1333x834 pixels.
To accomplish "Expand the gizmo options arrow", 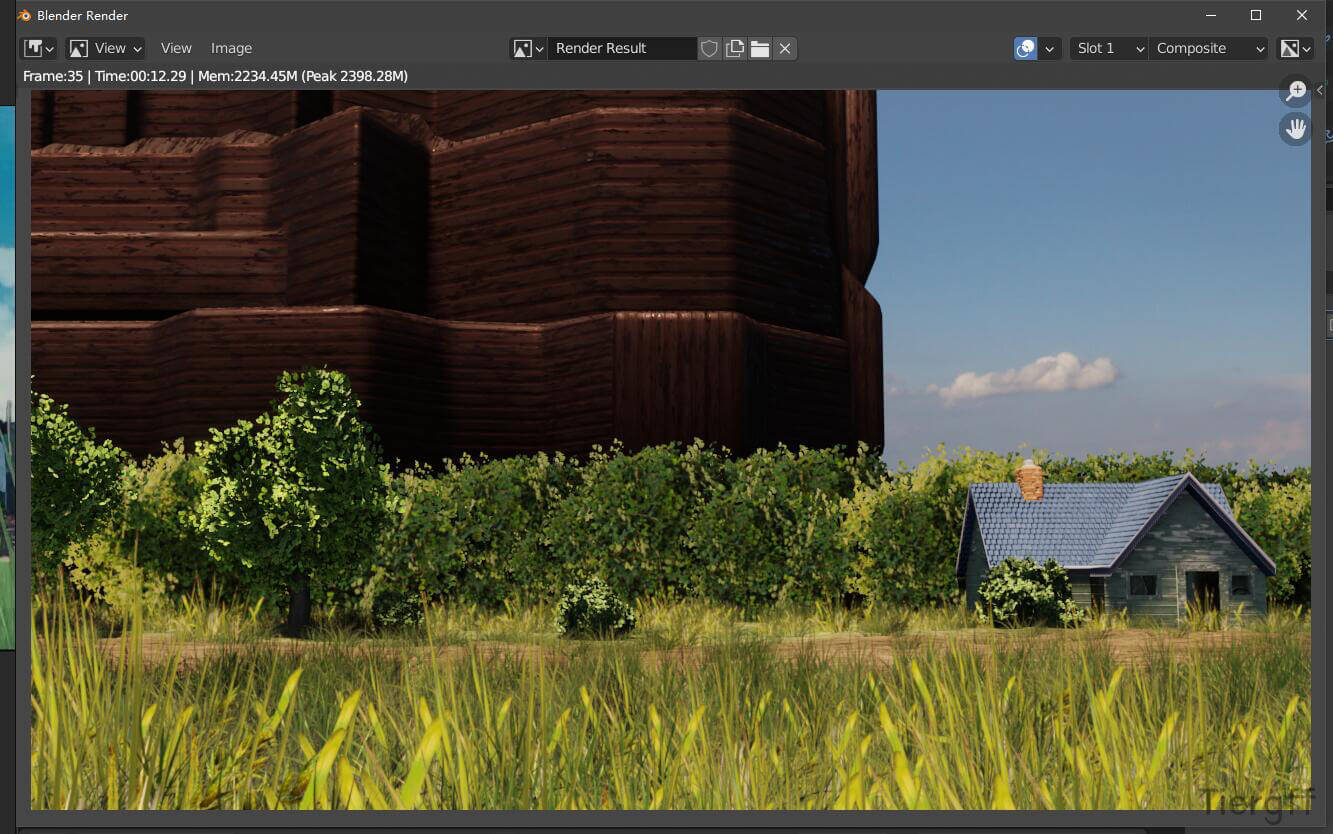I will 1049,48.
